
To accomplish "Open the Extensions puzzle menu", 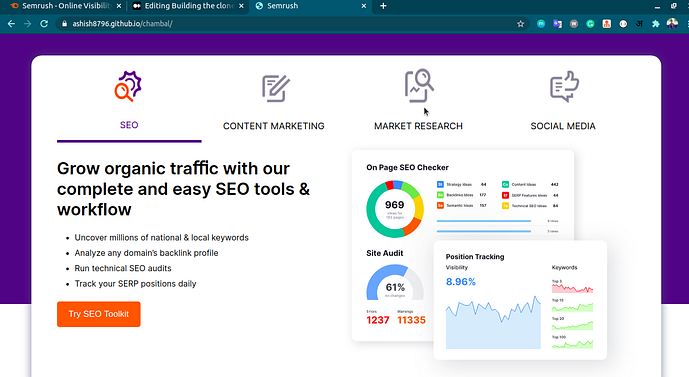I will (x=656, y=24).
